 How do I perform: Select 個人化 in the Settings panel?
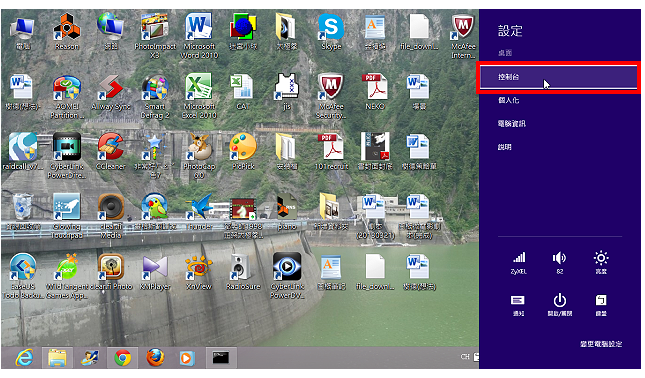coord(508,100)
